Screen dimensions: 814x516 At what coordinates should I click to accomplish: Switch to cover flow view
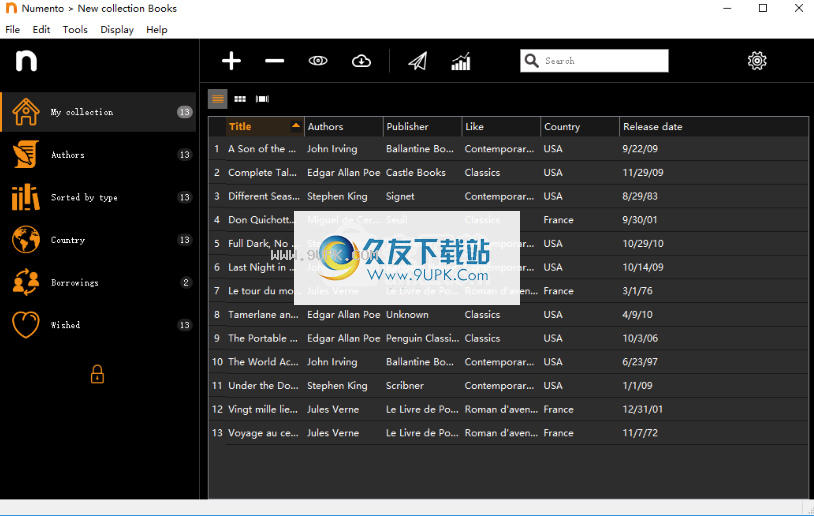pos(262,99)
